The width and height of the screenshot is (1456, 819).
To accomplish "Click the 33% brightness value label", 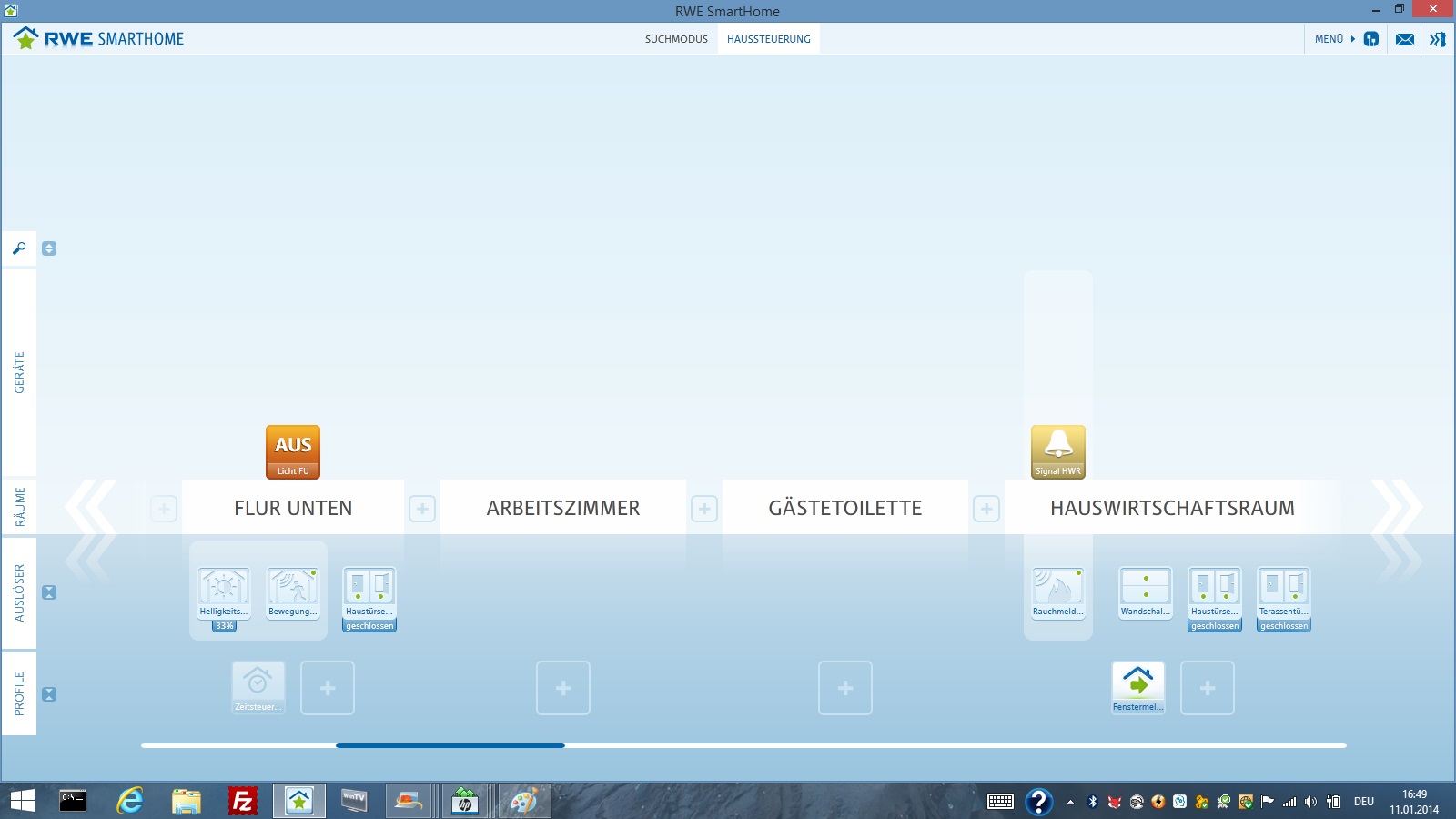I will [224, 626].
